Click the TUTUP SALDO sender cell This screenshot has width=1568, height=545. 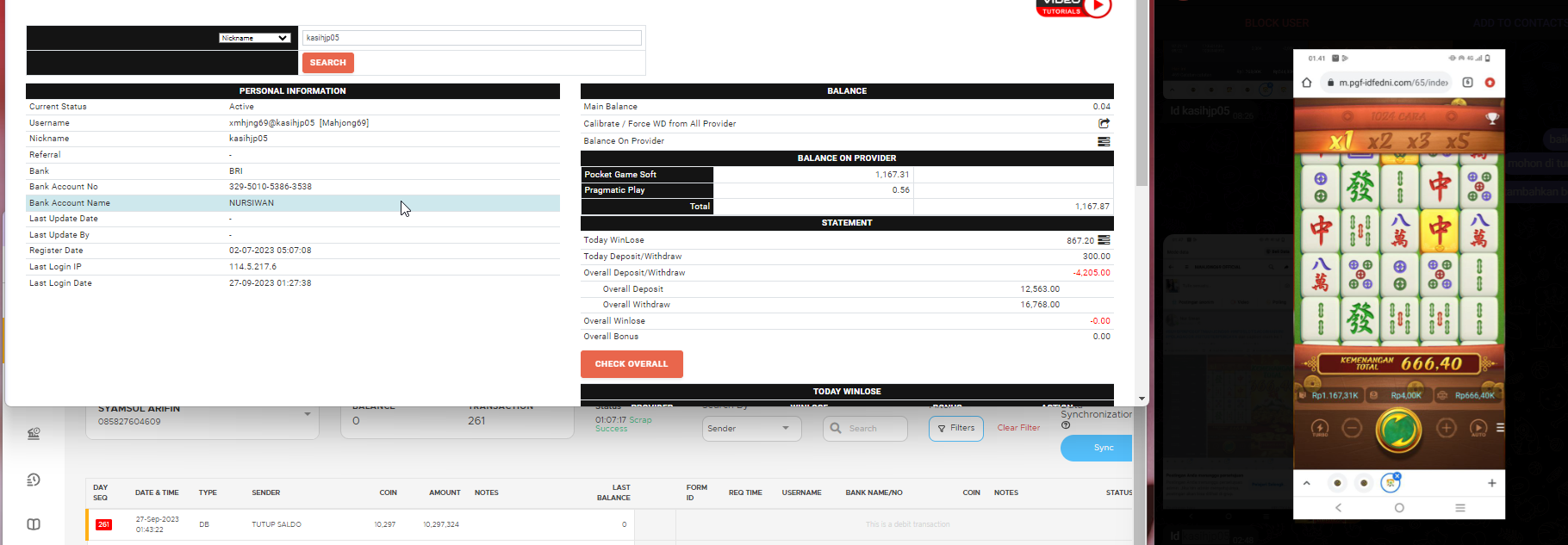(277, 524)
